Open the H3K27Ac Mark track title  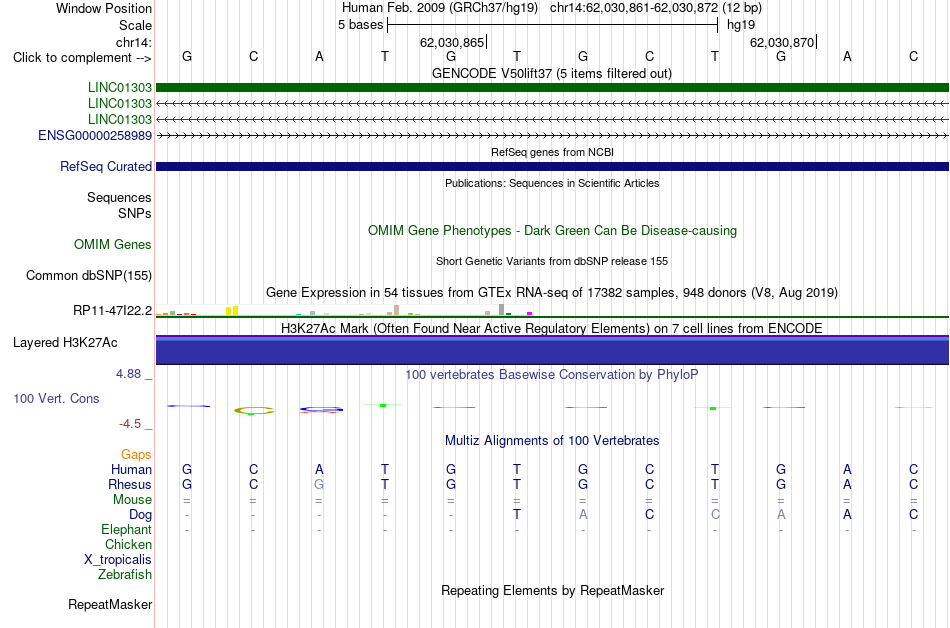(552, 328)
